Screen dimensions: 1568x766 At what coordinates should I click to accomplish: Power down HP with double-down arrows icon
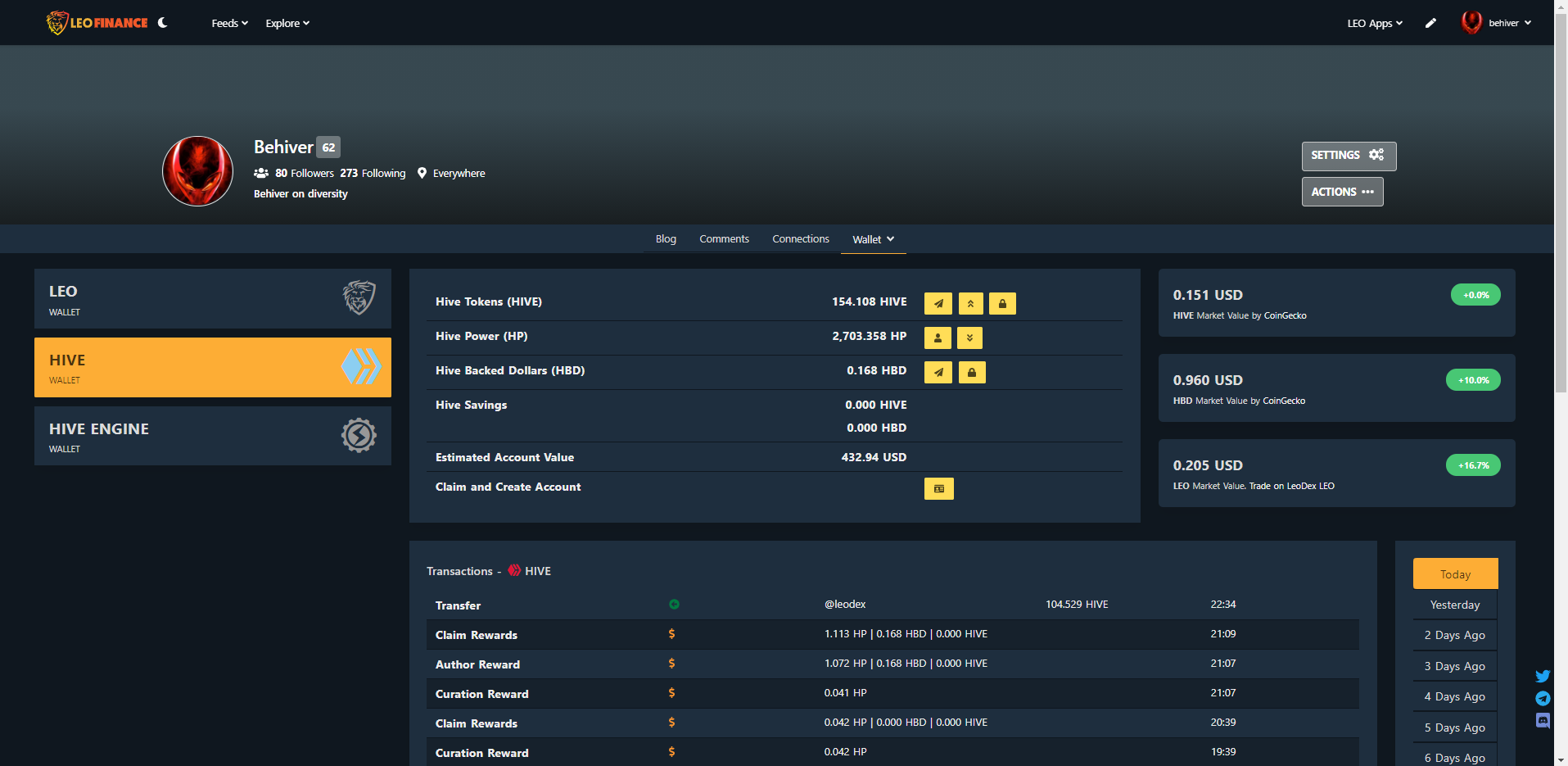coord(969,338)
